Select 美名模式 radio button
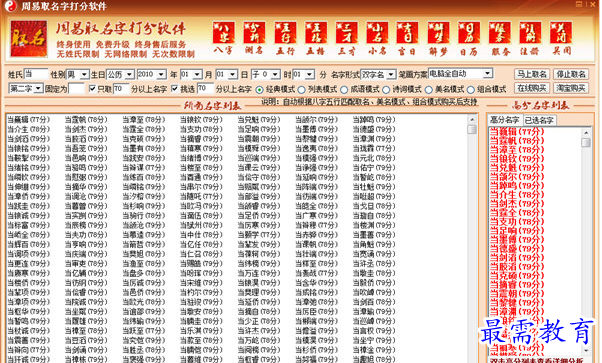602x363 pixels. tap(428, 90)
